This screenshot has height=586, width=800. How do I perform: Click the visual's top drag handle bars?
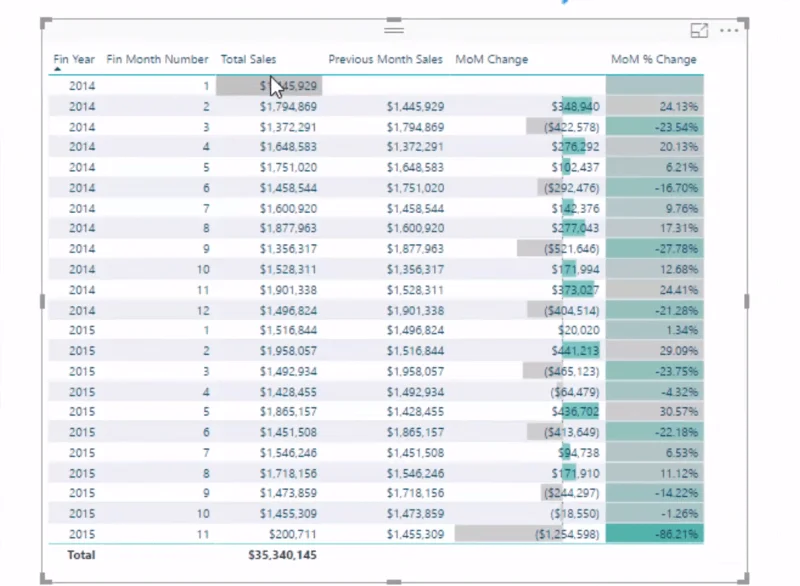pyautogui.click(x=394, y=30)
